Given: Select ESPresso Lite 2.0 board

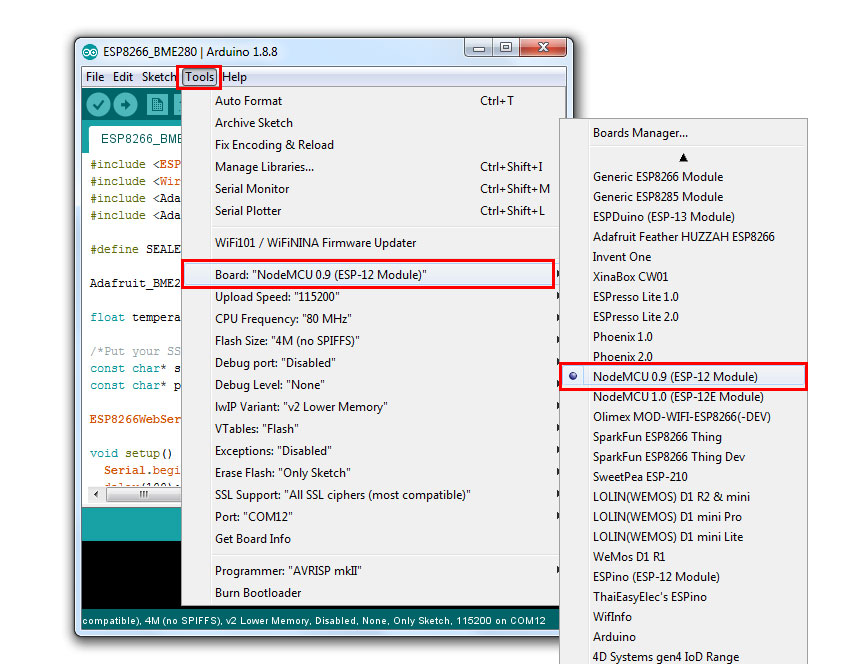Looking at the screenshot, I should pos(683,316).
